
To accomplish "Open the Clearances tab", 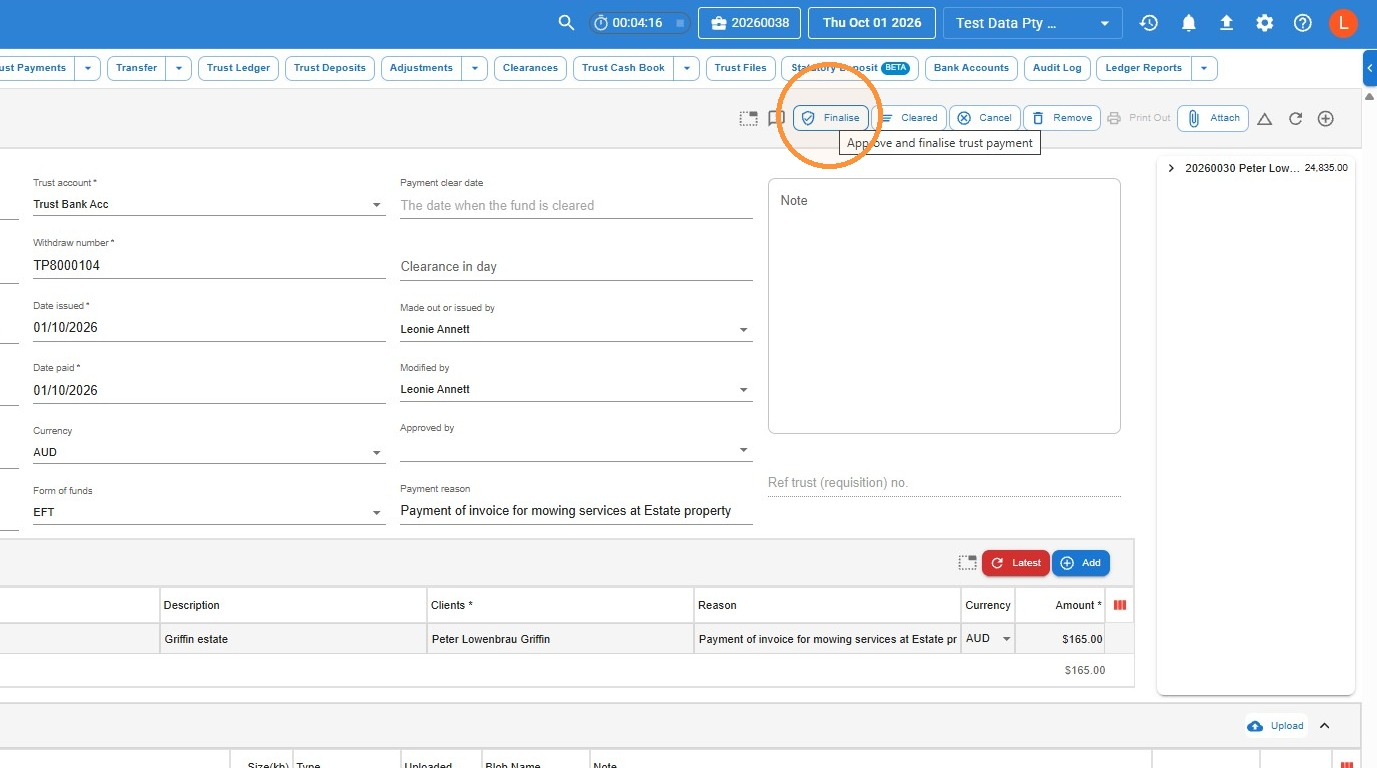I will coord(530,68).
